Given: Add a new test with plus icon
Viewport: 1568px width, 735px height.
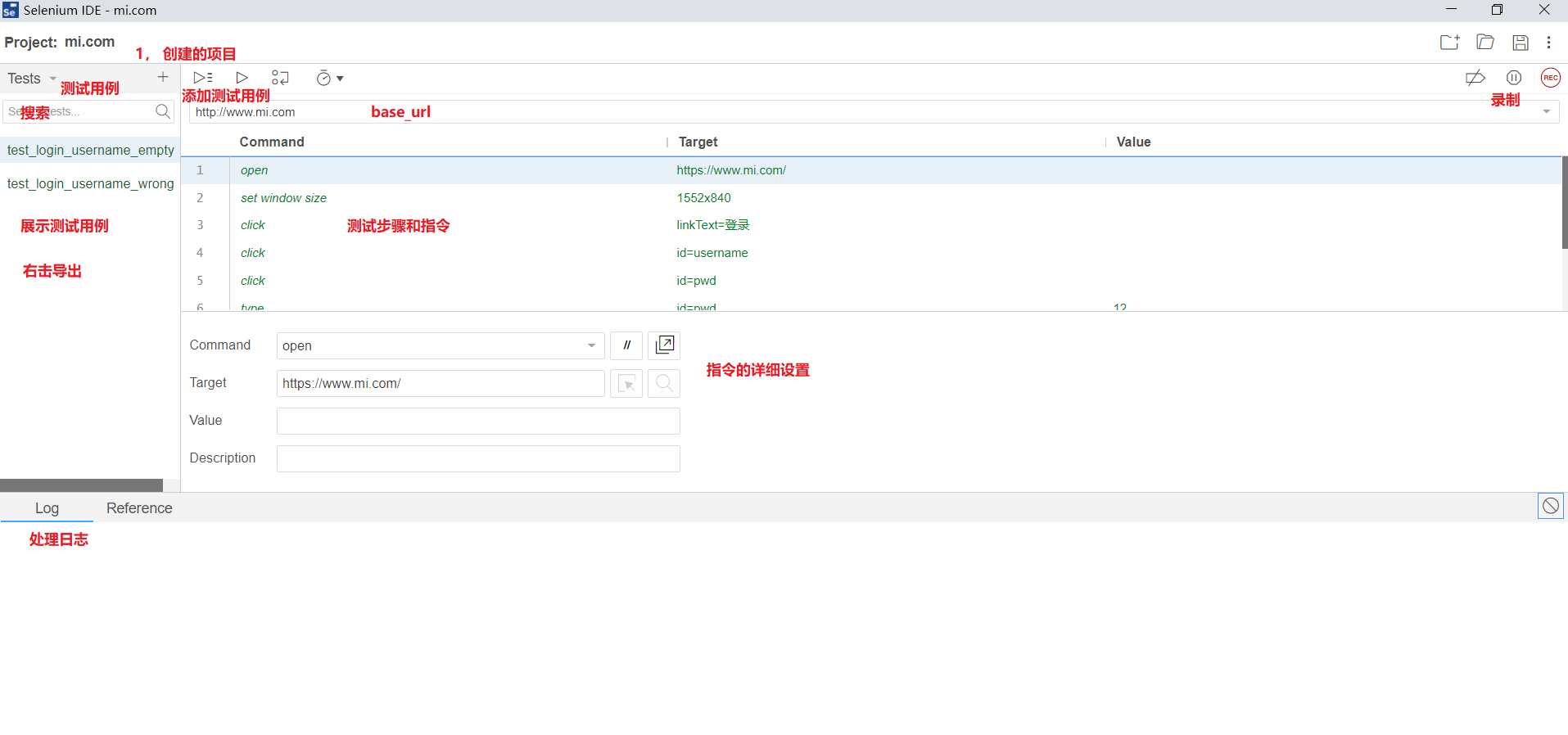Looking at the screenshot, I should [x=163, y=77].
